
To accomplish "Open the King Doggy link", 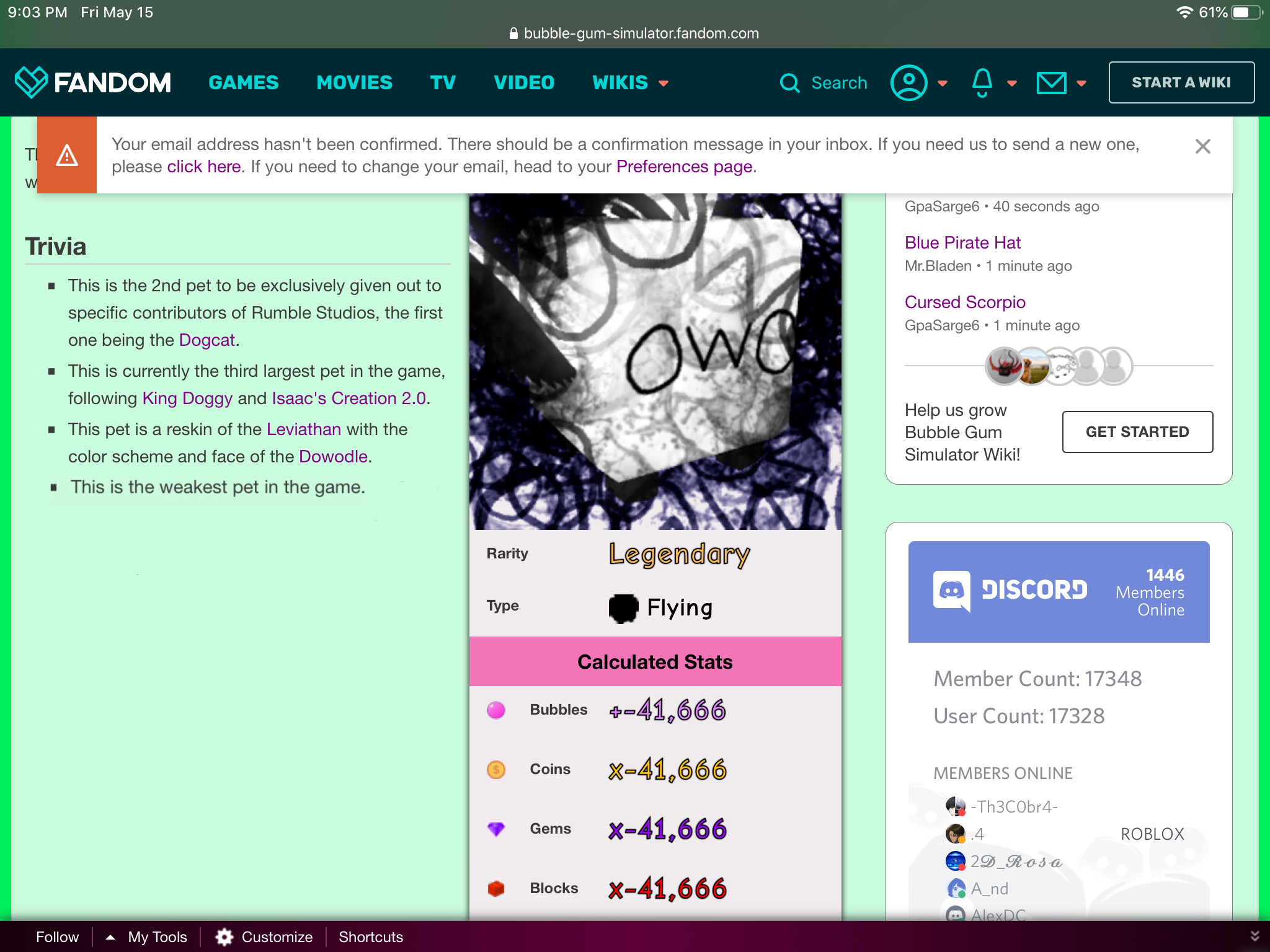I will tap(187, 398).
